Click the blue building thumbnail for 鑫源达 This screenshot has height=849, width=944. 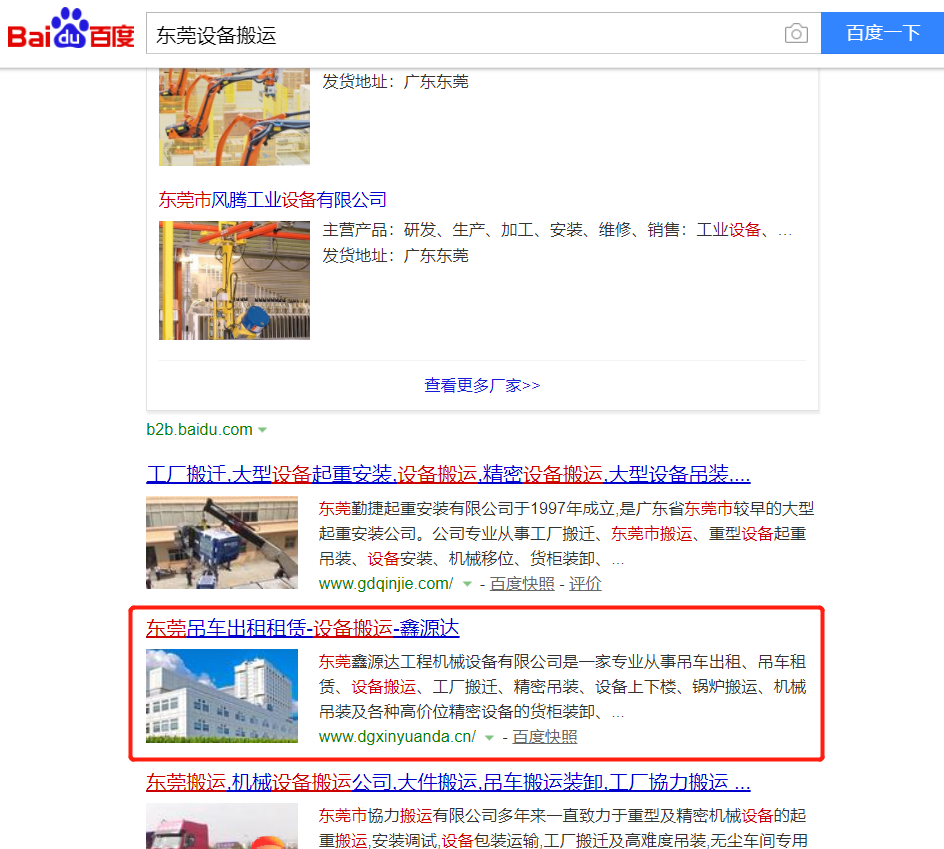pos(222,696)
